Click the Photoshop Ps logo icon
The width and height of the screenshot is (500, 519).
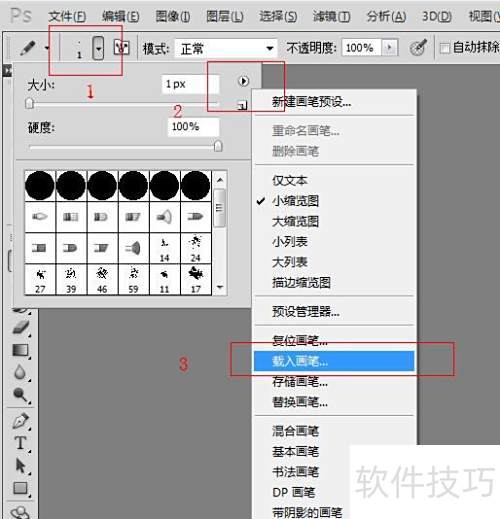(x=20, y=15)
